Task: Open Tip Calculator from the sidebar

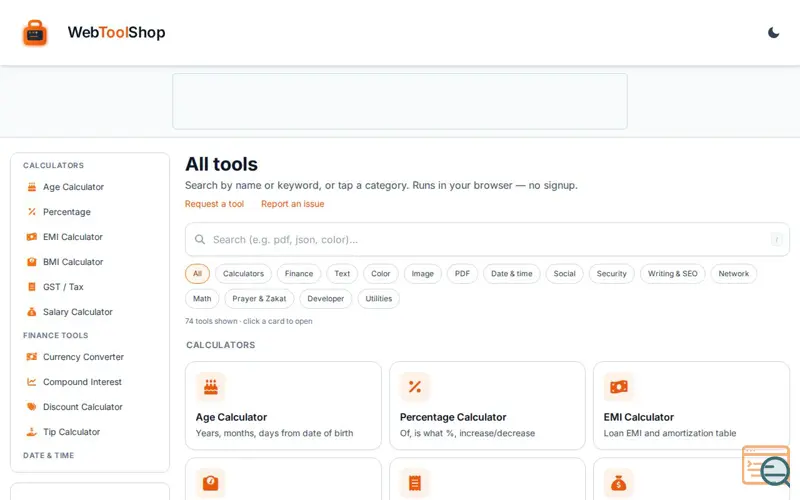Action: point(71,432)
